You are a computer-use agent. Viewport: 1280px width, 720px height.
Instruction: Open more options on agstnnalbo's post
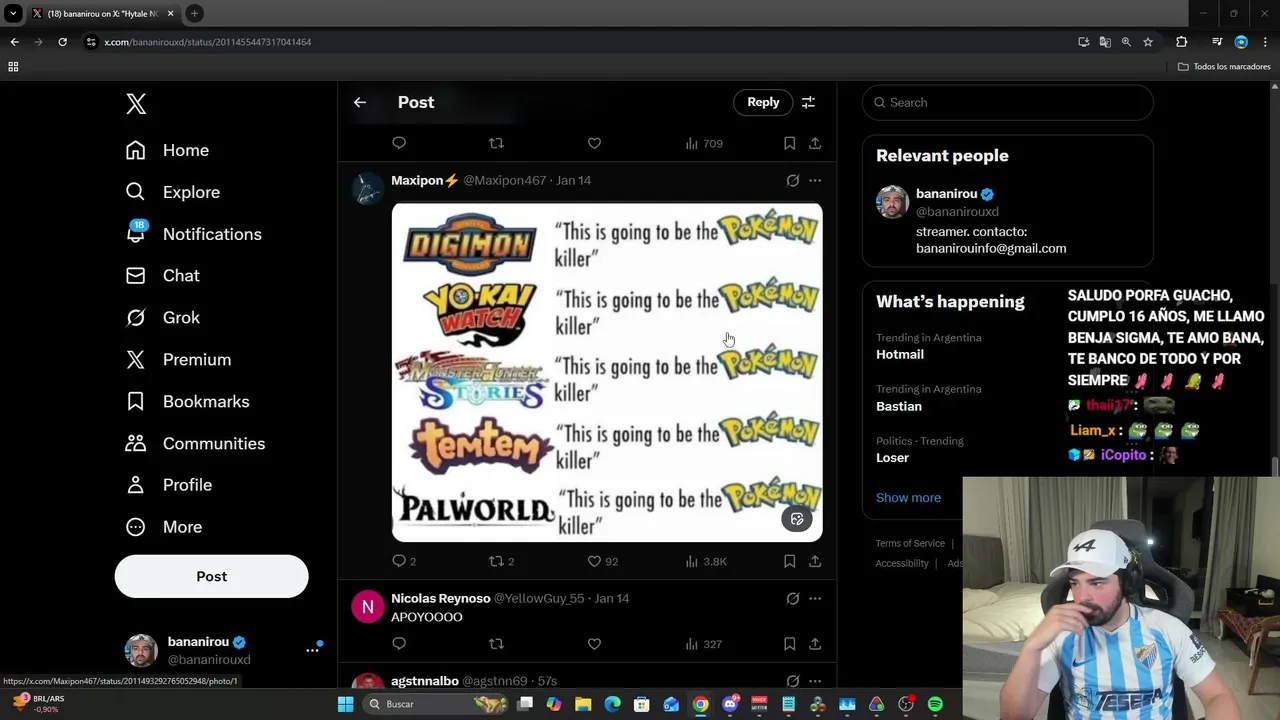[x=815, y=681]
